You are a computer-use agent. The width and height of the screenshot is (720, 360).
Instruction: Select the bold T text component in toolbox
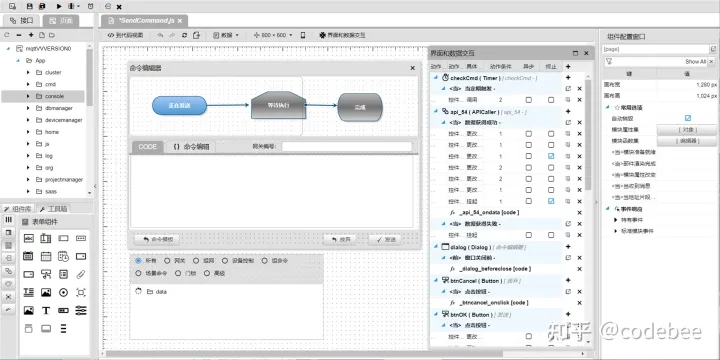(46, 310)
